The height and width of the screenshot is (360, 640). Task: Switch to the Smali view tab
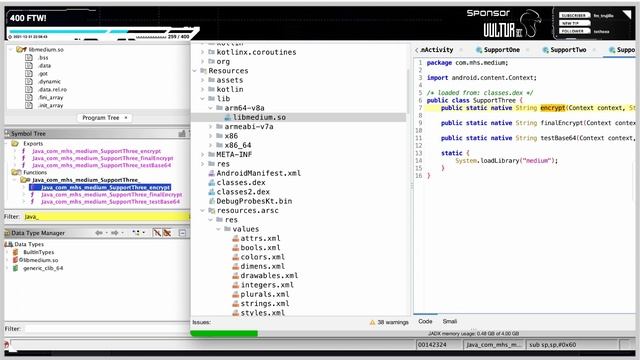click(449, 322)
